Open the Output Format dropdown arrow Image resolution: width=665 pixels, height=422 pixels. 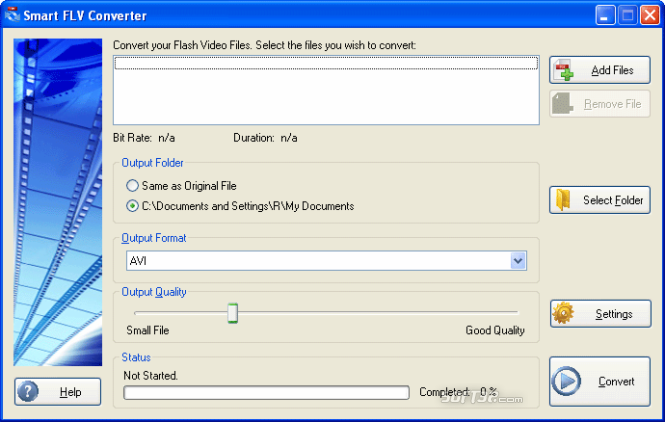tap(518, 261)
